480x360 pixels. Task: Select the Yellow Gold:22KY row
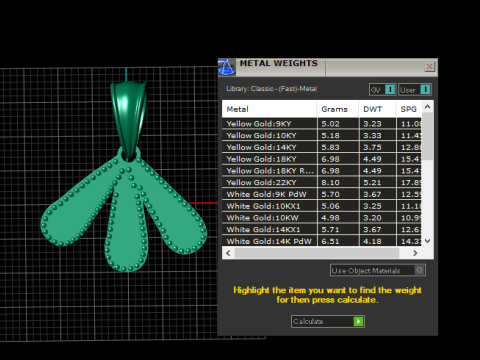[x=322, y=182]
